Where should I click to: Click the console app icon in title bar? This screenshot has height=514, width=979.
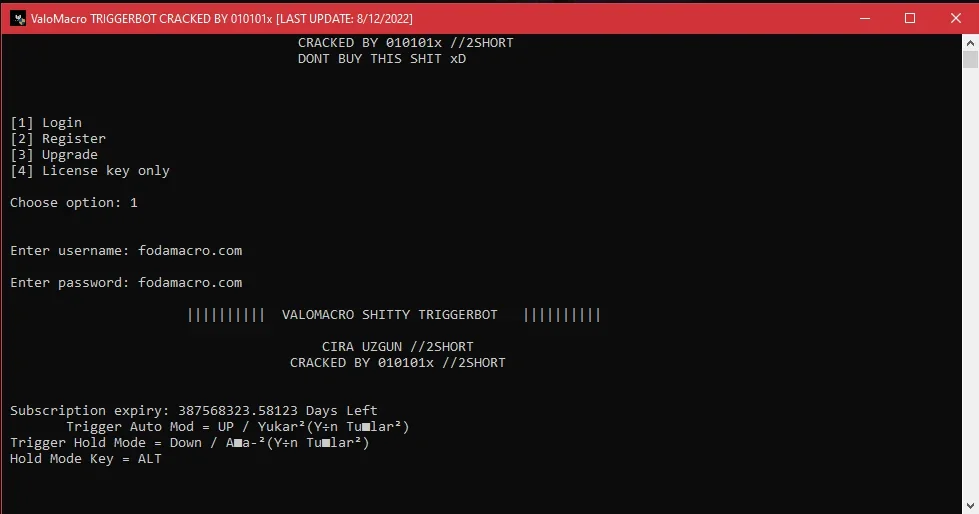tap(17, 19)
